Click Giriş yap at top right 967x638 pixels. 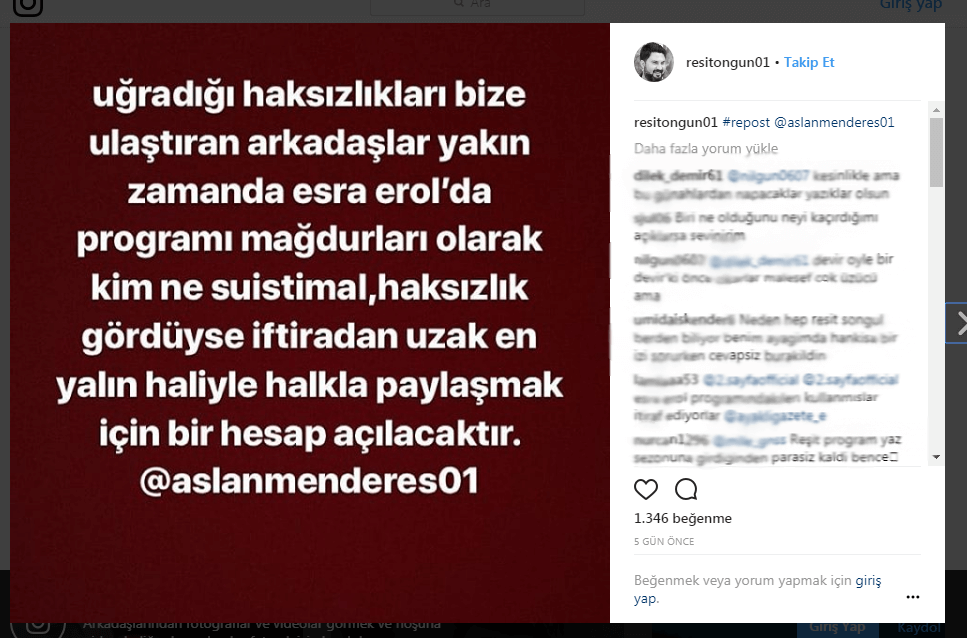click(x=911, y=5)
